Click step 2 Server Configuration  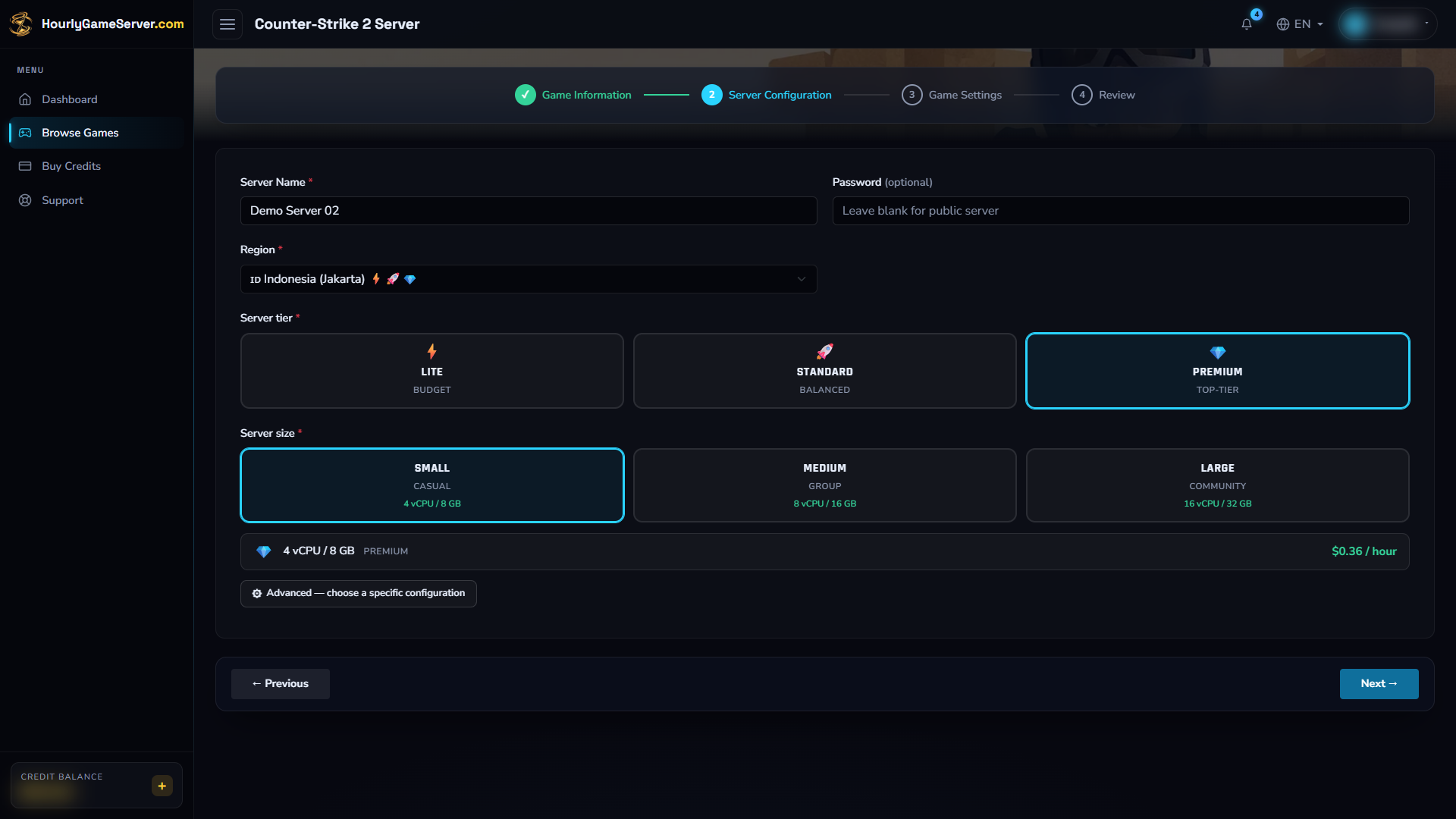point(767,95)
